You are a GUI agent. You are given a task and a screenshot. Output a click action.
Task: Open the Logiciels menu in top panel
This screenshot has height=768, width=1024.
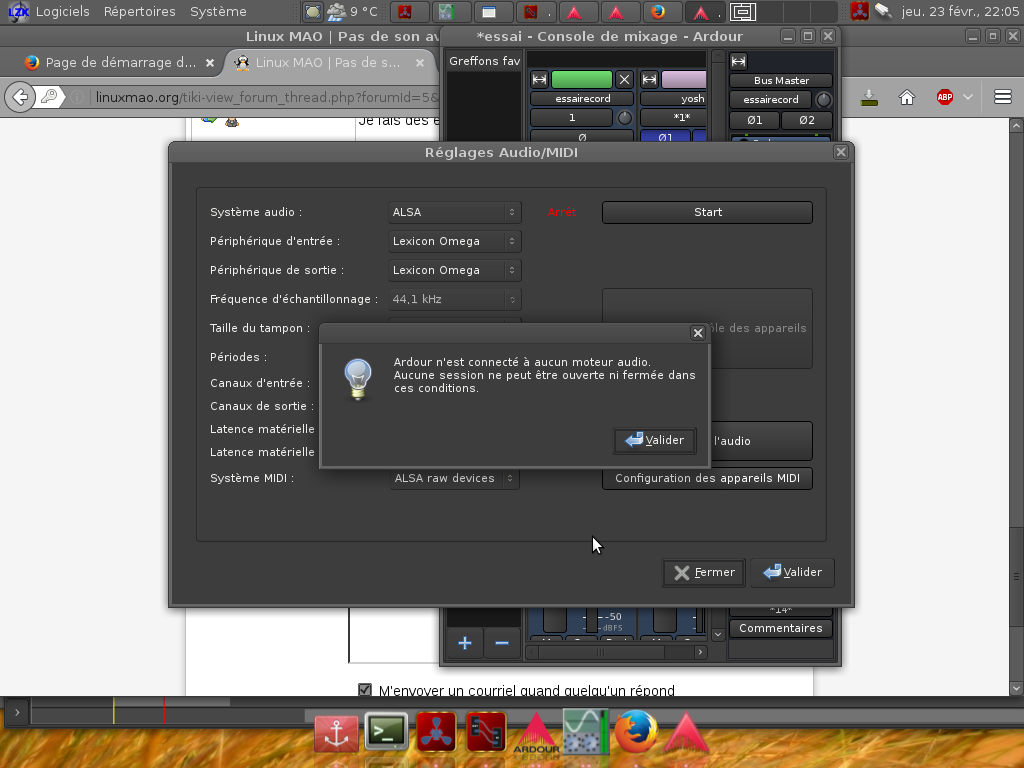(x=63, y=12)
